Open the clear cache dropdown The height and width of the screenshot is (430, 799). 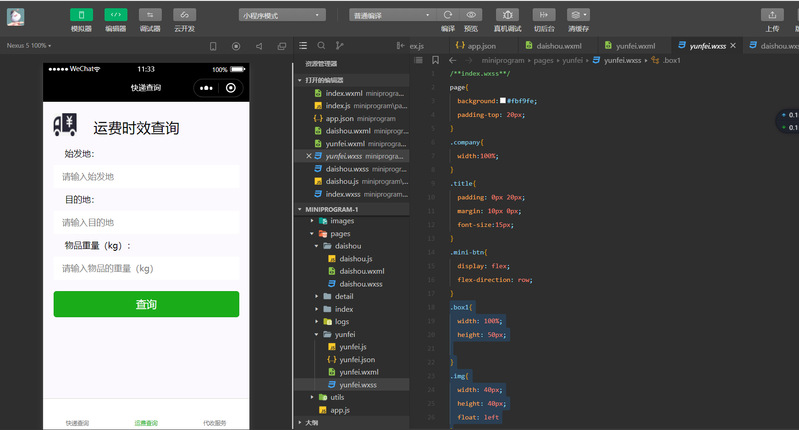(578, 15)
